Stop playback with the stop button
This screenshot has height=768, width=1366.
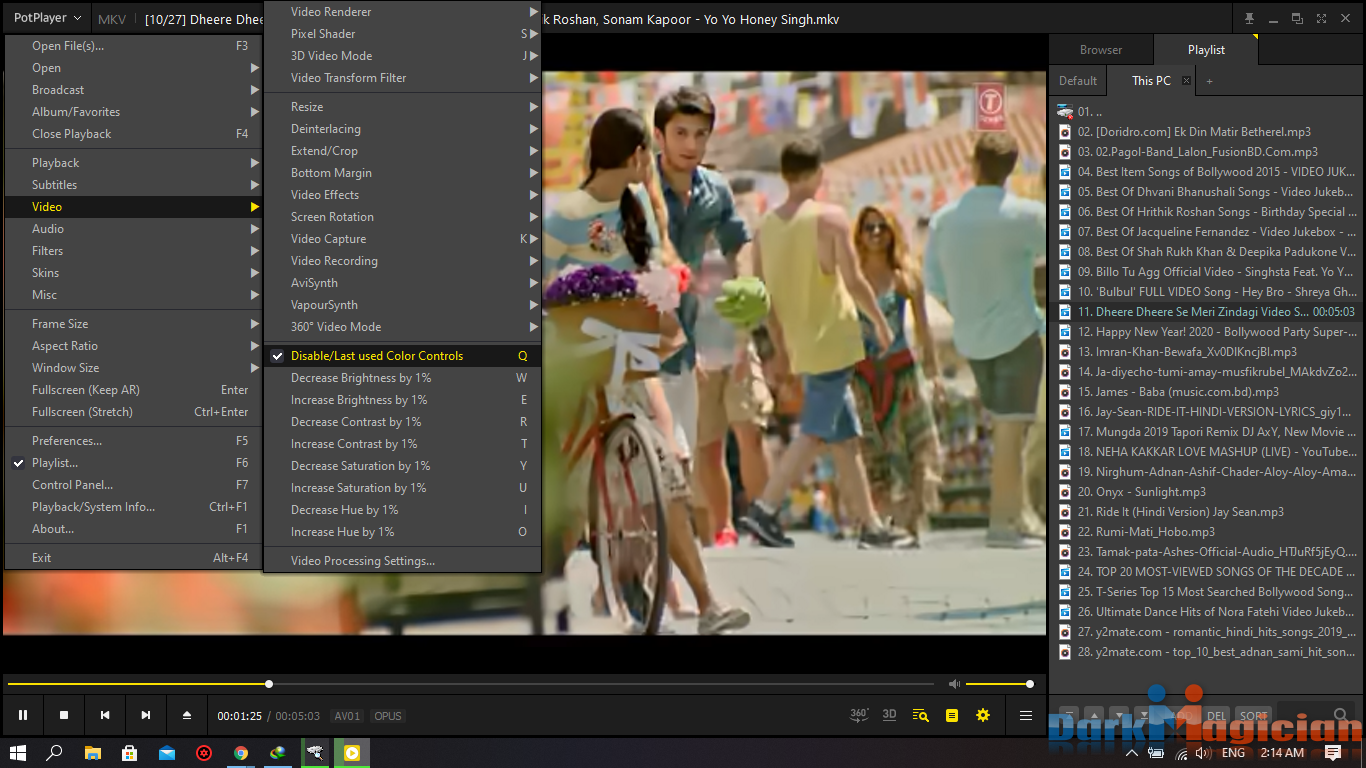click(x=64, y=715)
